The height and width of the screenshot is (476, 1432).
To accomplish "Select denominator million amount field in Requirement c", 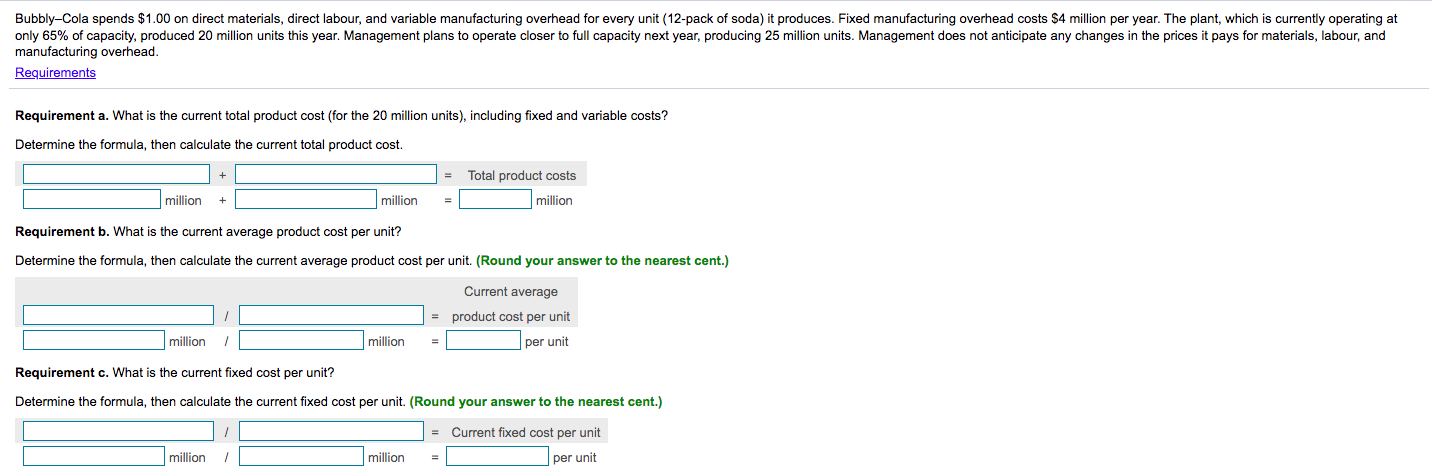I will (x=301, y=457).
